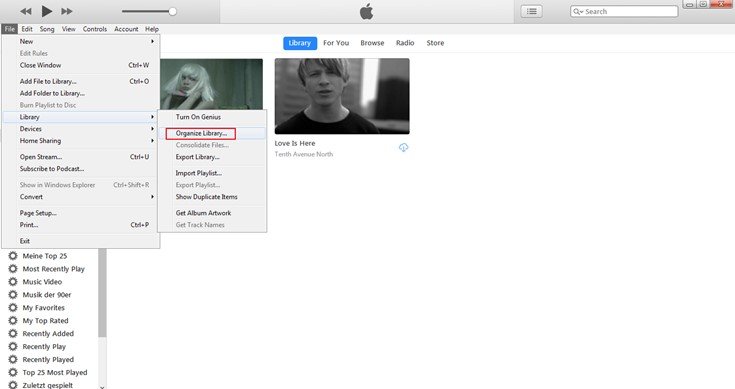Click the fast forward next button

[x=67, y=11]
